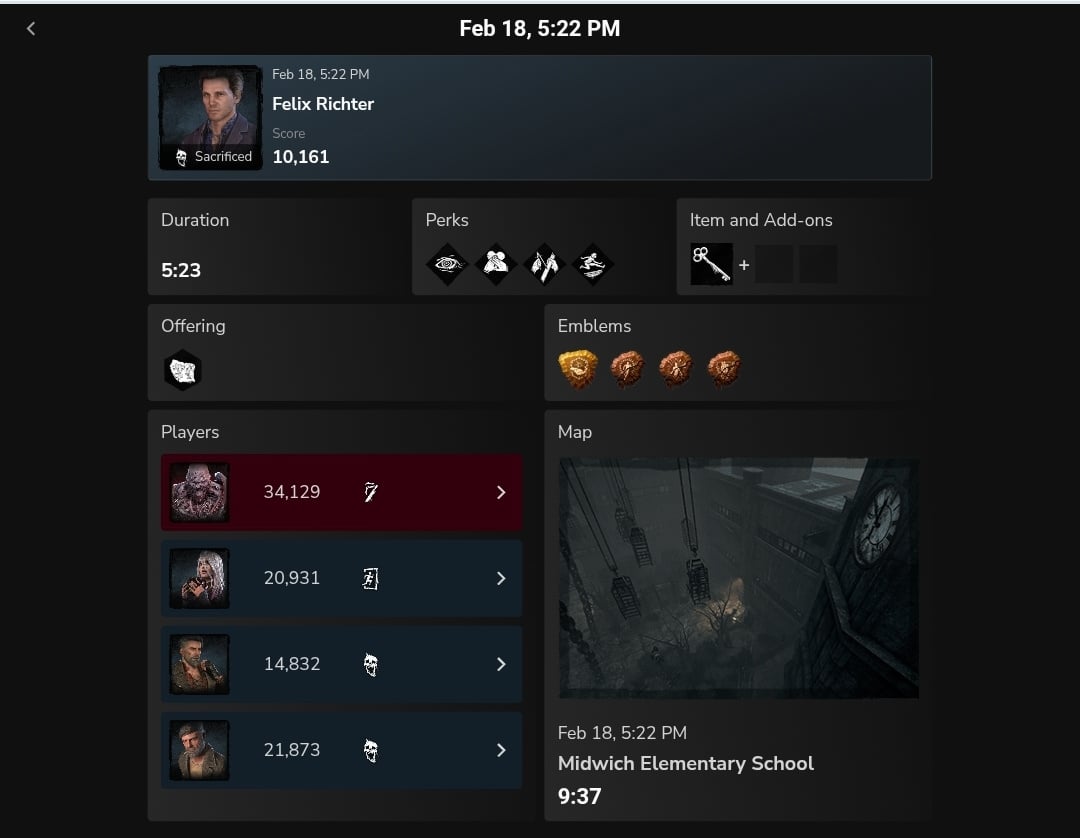This screenshot has width=1080, height=838.
Task: Click the bronze emblem next to the gold one
Action: [627, 368]
